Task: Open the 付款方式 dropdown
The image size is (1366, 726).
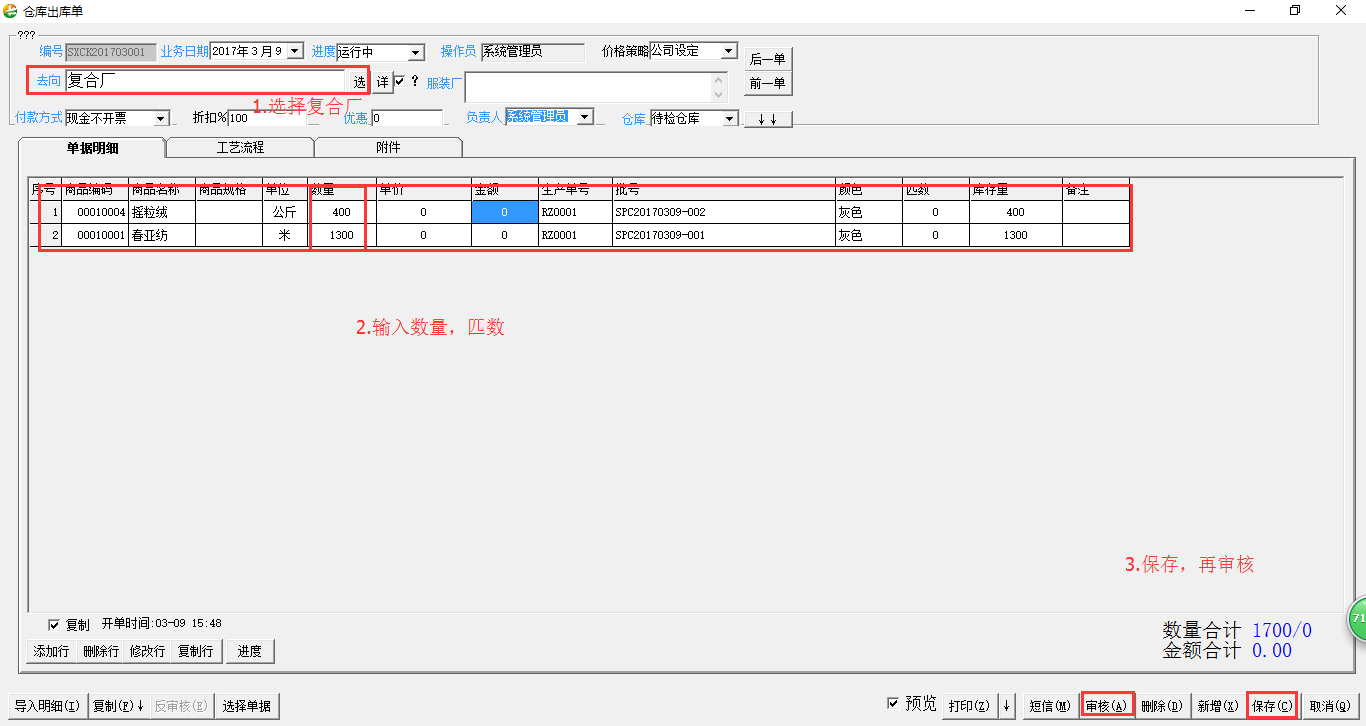Action: click(x=162, y=118)
